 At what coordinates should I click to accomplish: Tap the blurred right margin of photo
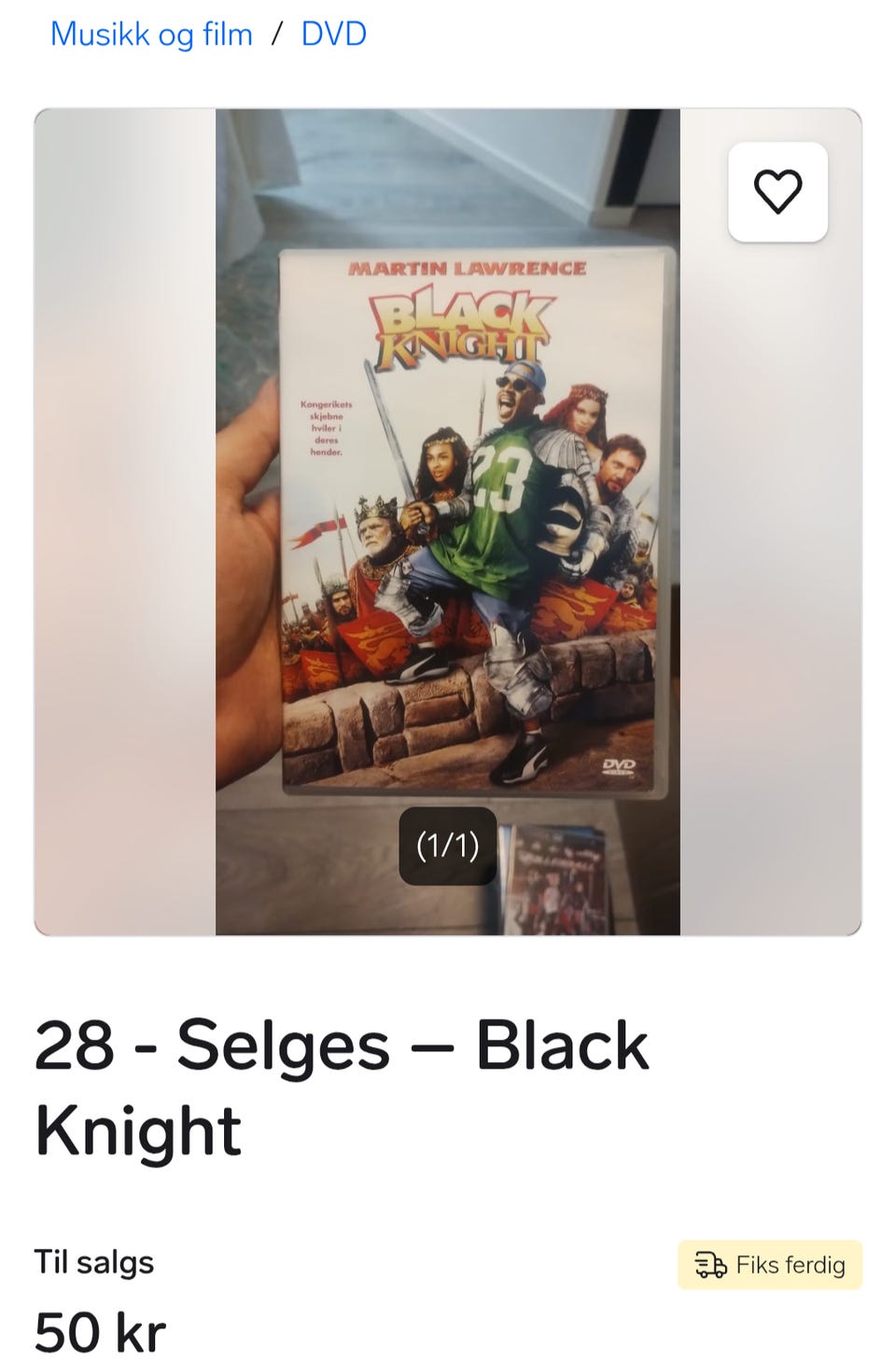click(771, 560)
